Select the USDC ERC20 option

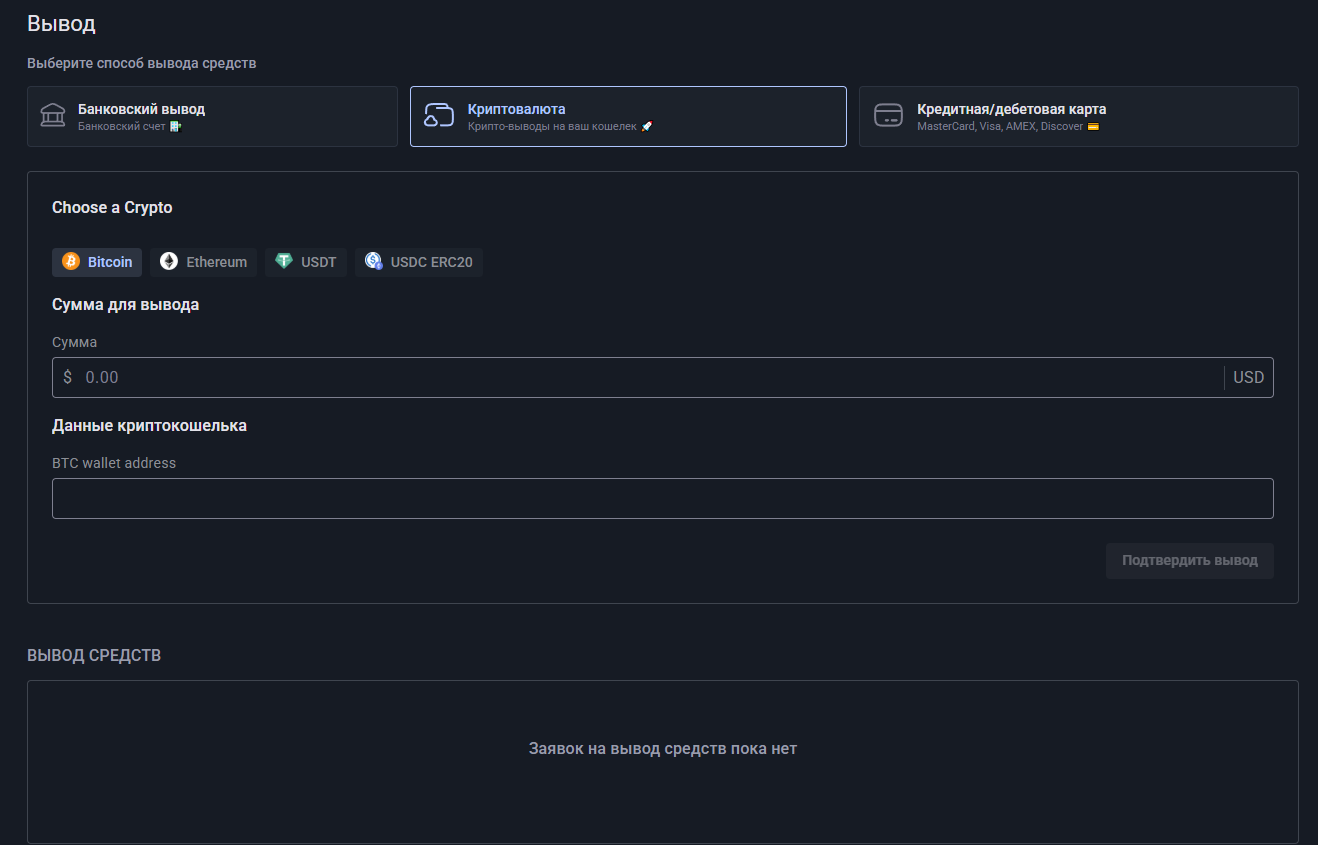[419, 262]
